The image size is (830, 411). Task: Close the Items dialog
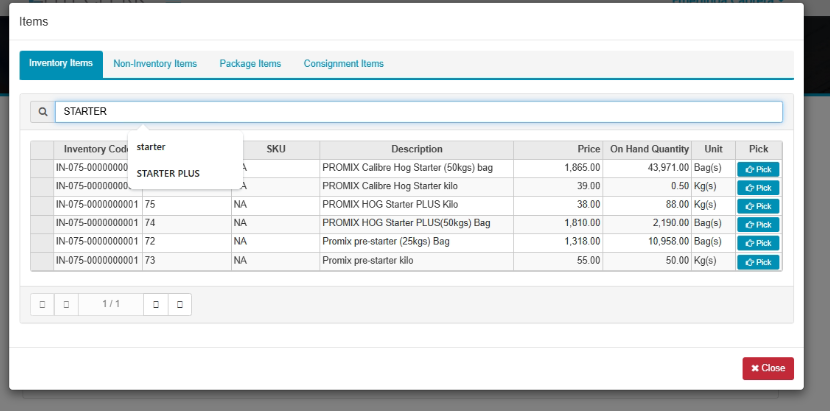pos(767,368)
